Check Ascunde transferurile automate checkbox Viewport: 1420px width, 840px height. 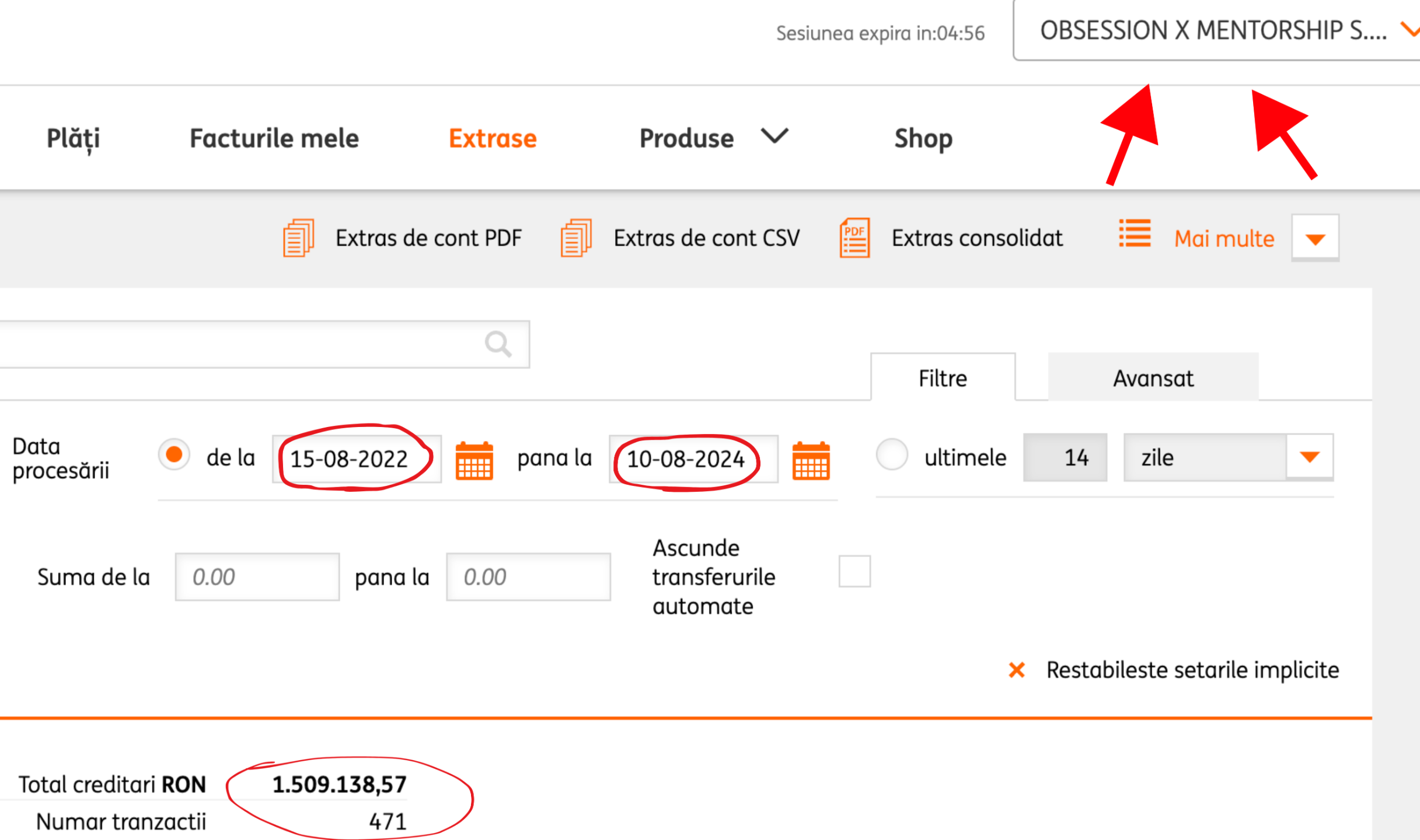[x=854, y=571]
